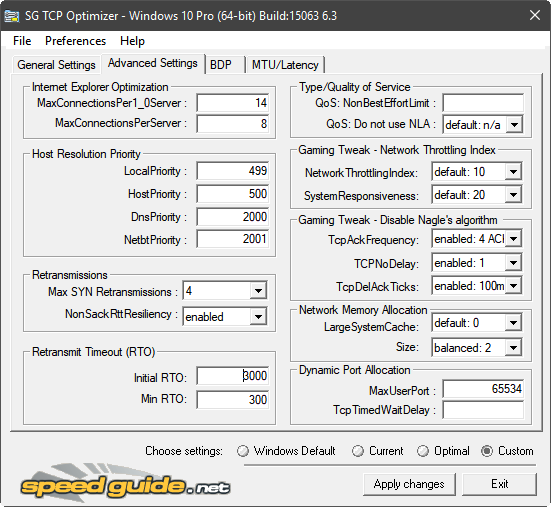The height and width of the screenshot is (507, 551).
Task: Switch to the General Settings tab
Action: (56, 65)
